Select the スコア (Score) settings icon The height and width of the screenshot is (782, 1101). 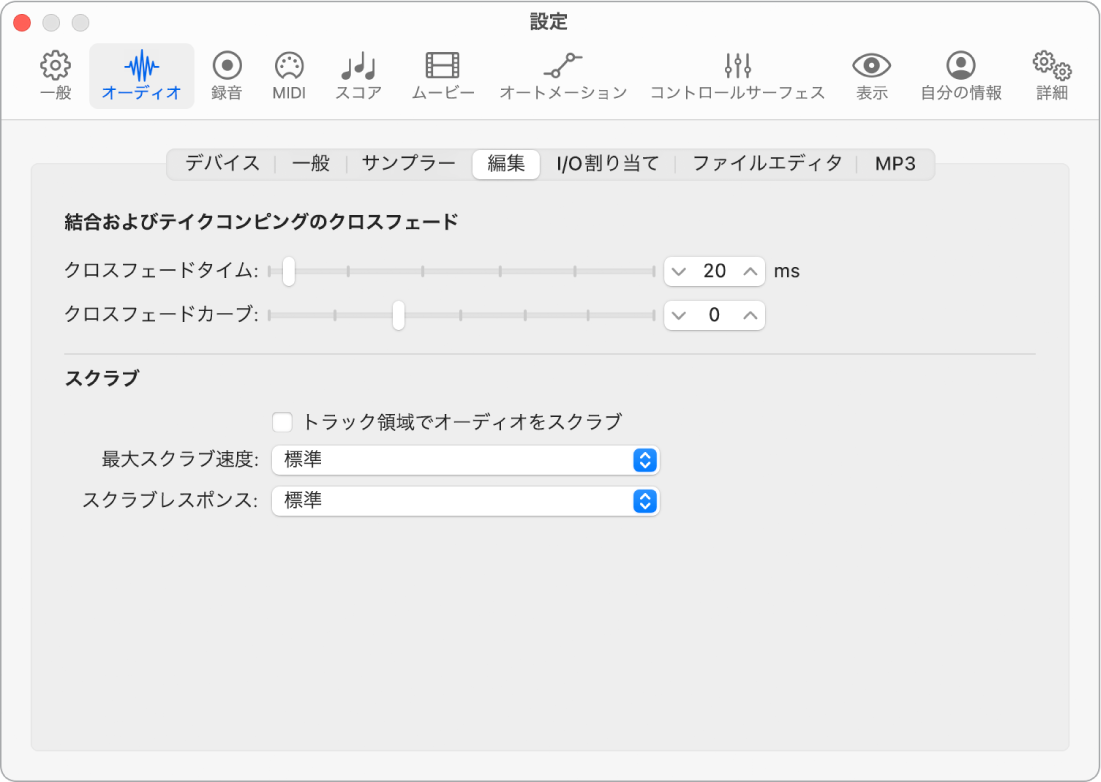click(356, 75)
